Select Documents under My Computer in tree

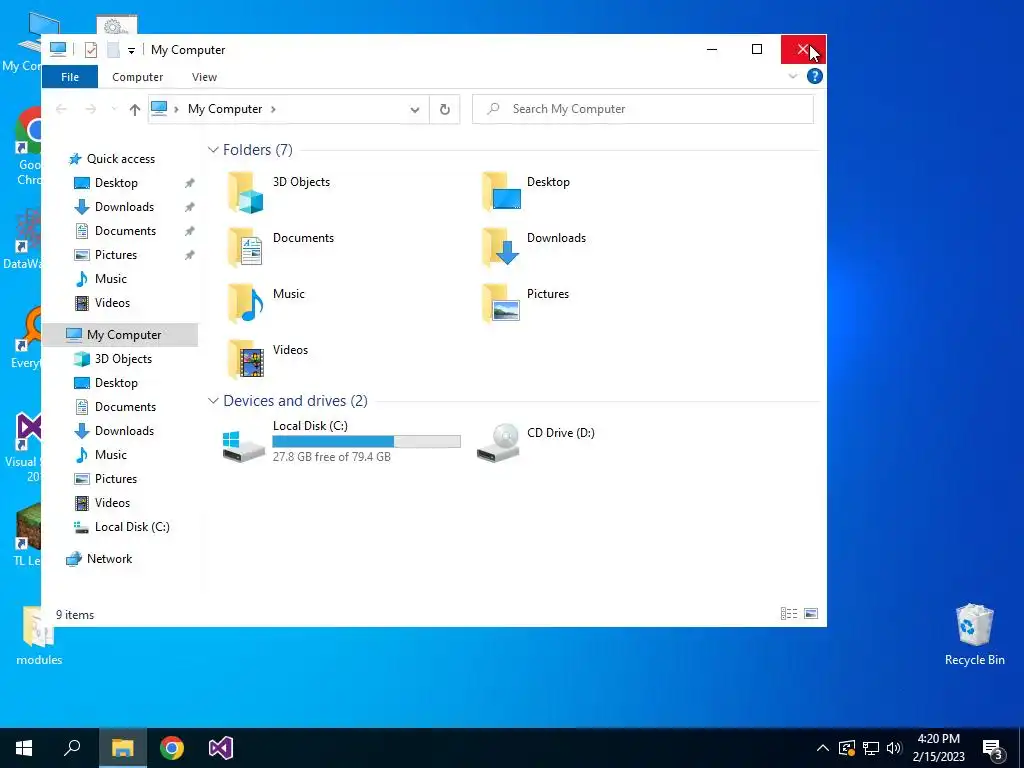pos(125,407)
